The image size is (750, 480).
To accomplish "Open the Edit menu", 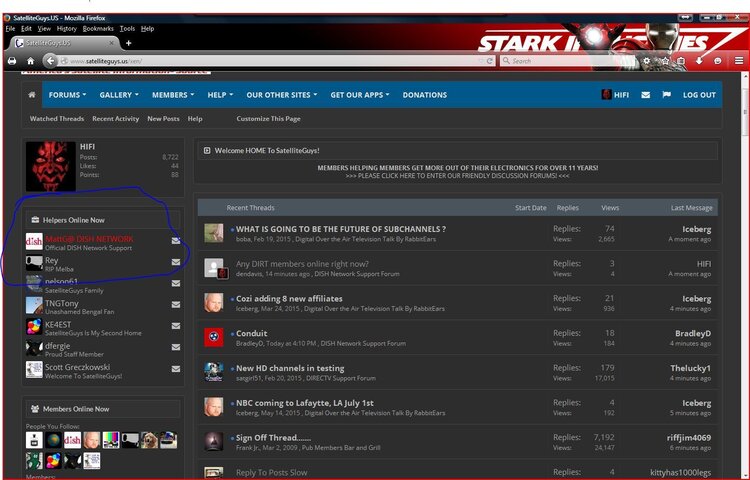I will tap(26, 29).
